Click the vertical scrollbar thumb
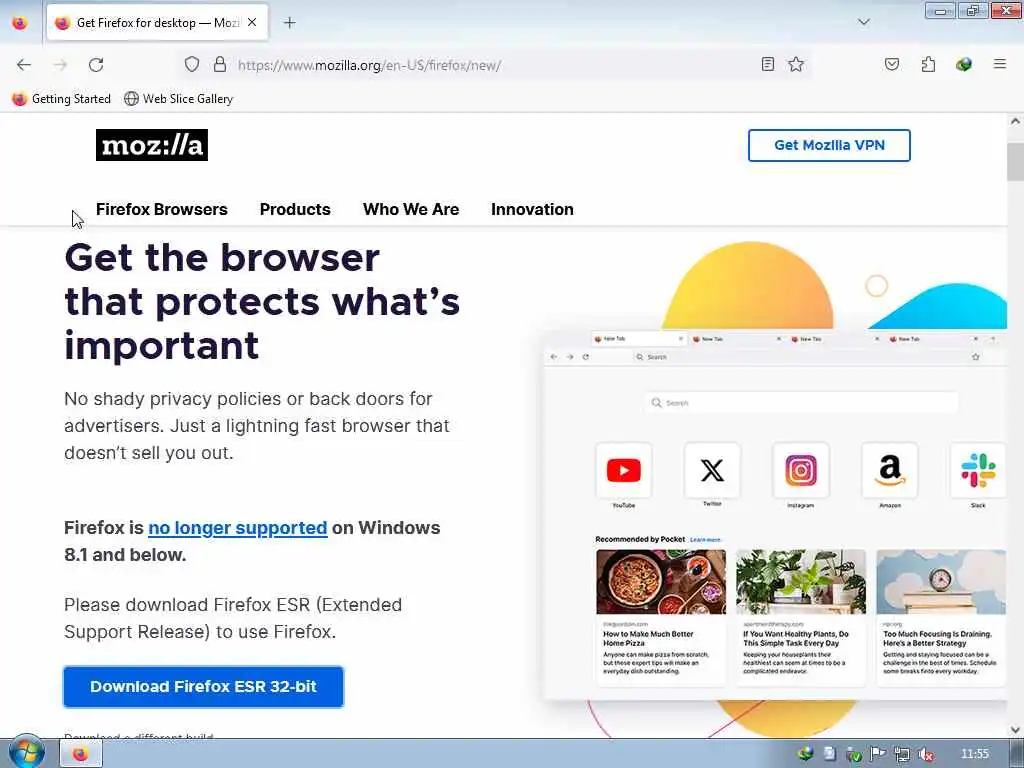1024x768 pixels. tap(1015, 161)
